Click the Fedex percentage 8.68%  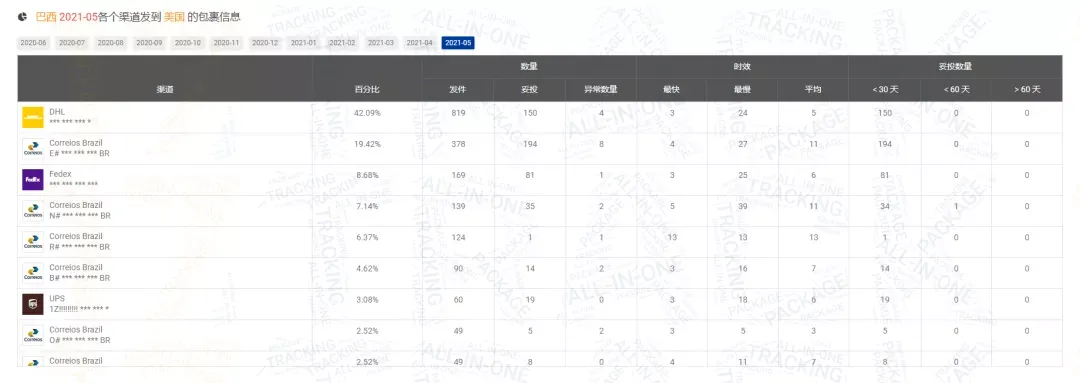[367, 175]
